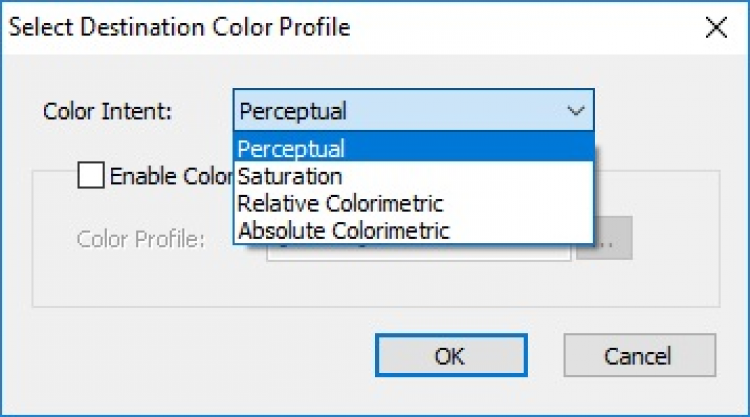Click the blank area right of the Color Intent dropdown

(x=660, y=111)
